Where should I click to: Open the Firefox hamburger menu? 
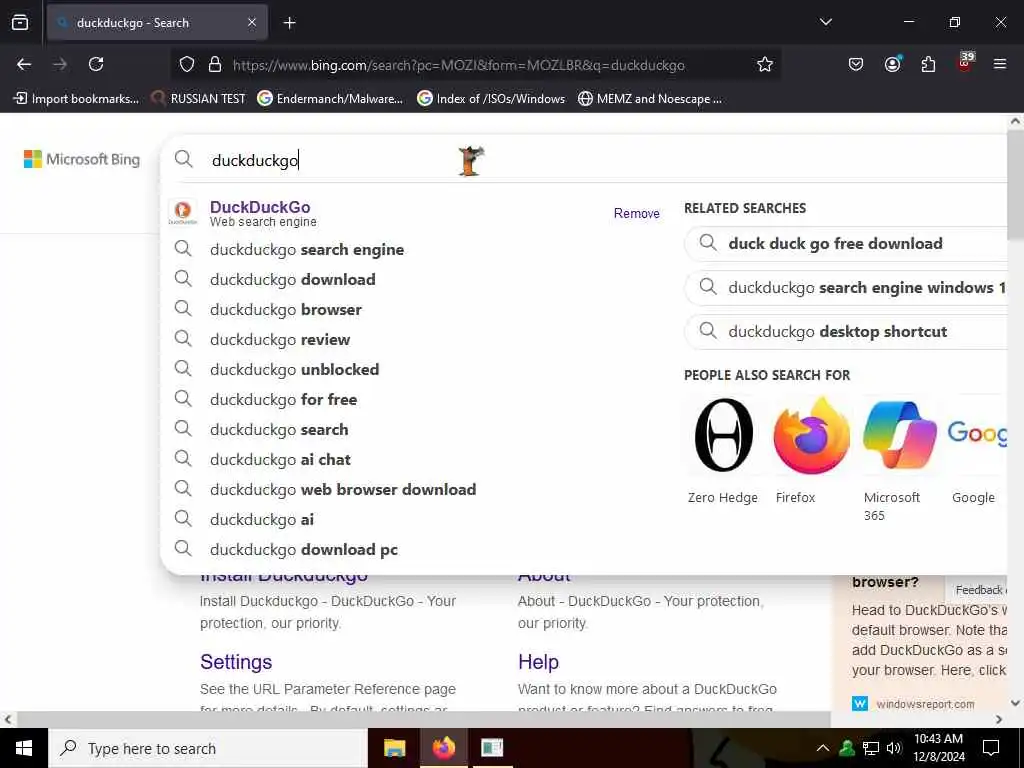coord(999,64)
